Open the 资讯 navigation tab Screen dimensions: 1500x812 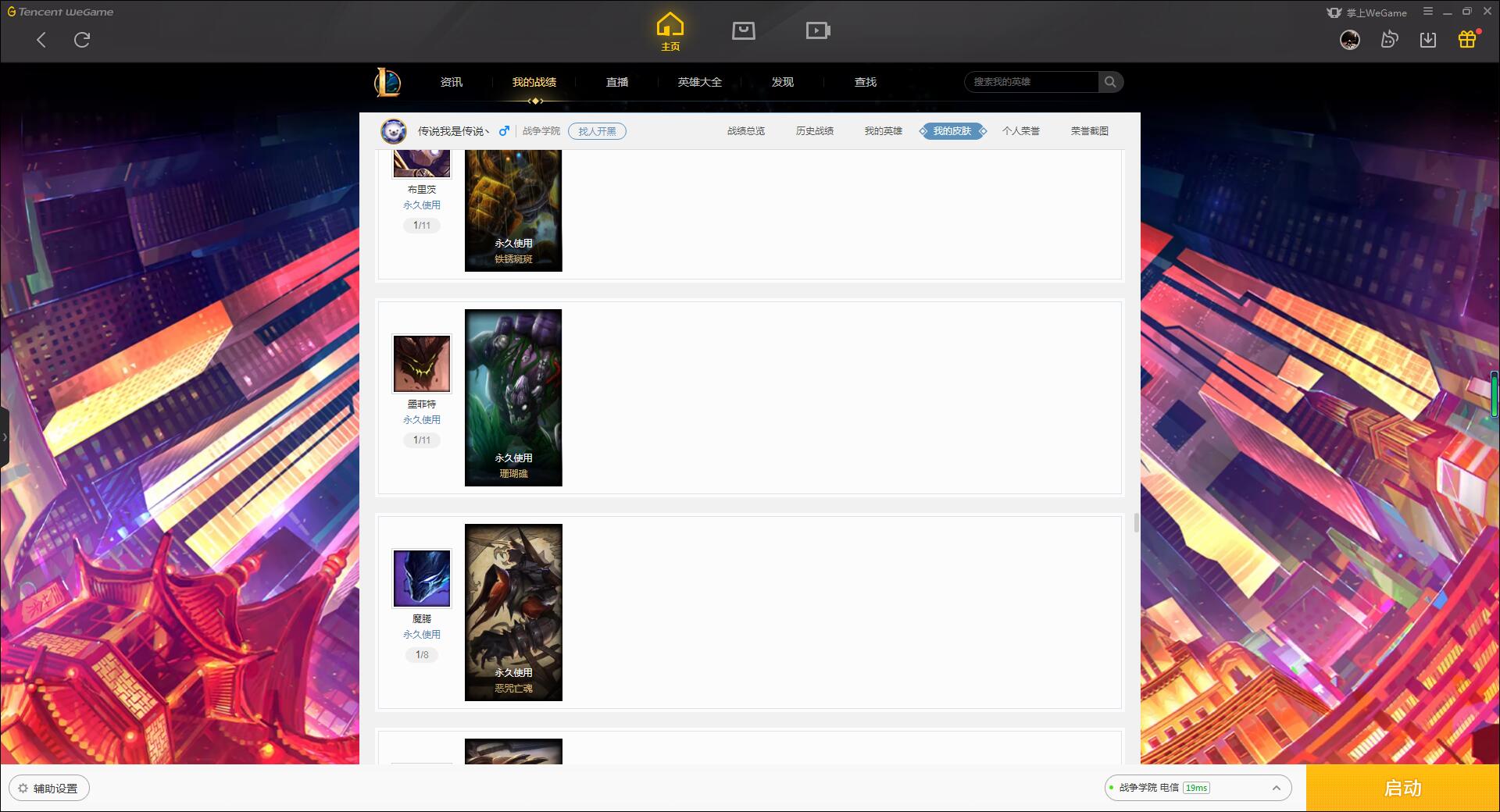pos(452,82)
